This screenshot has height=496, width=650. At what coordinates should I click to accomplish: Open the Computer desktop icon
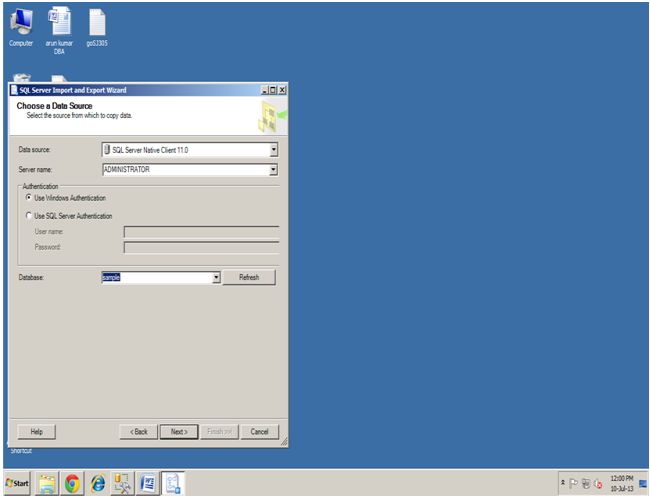[21, 27]
